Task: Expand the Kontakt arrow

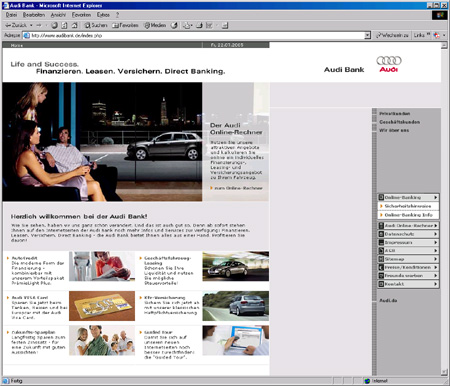Action: 435,284
